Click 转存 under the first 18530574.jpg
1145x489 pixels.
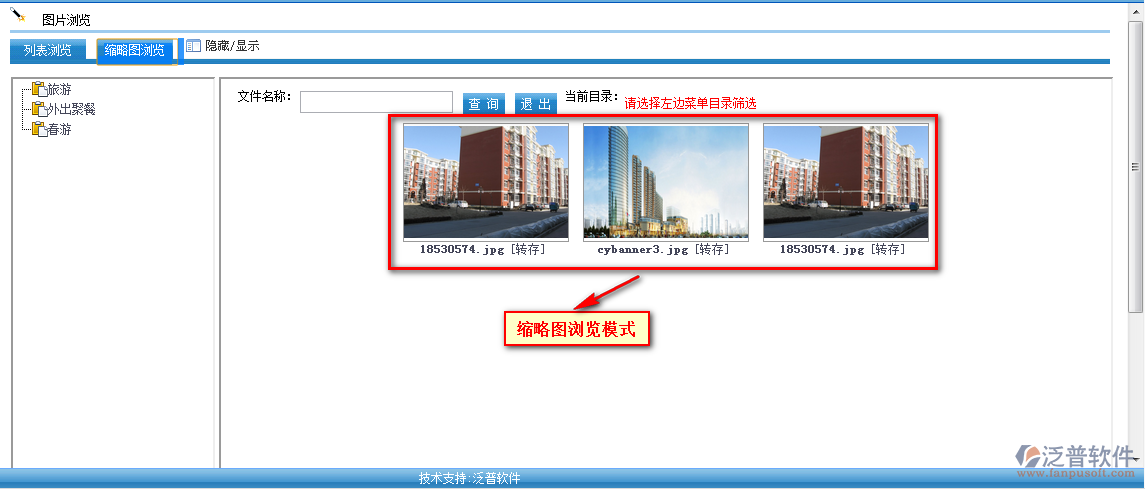tap(527, 250)
